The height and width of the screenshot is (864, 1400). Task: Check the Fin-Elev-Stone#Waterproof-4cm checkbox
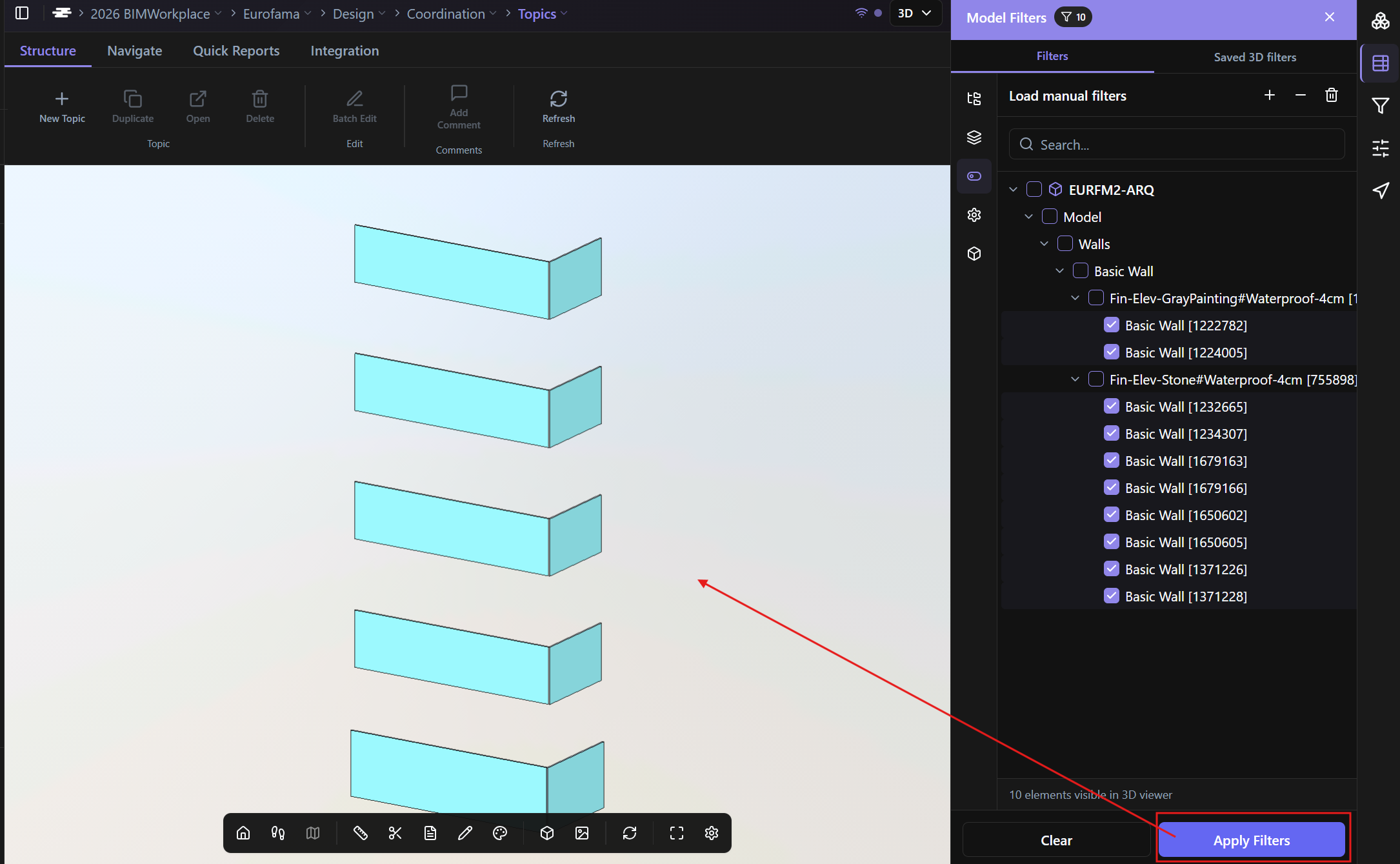point(1096,379)
